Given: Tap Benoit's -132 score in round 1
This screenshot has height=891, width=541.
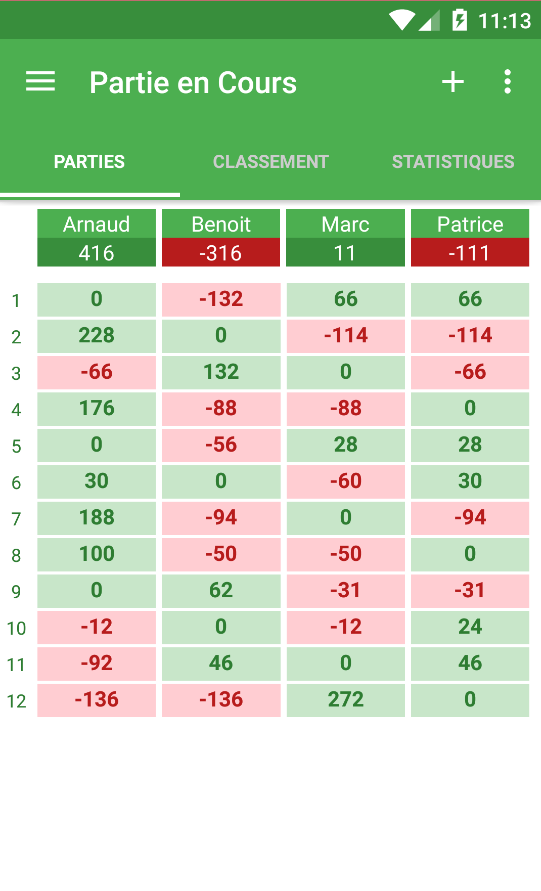Looking at the screenshot, I should point(221,299).
